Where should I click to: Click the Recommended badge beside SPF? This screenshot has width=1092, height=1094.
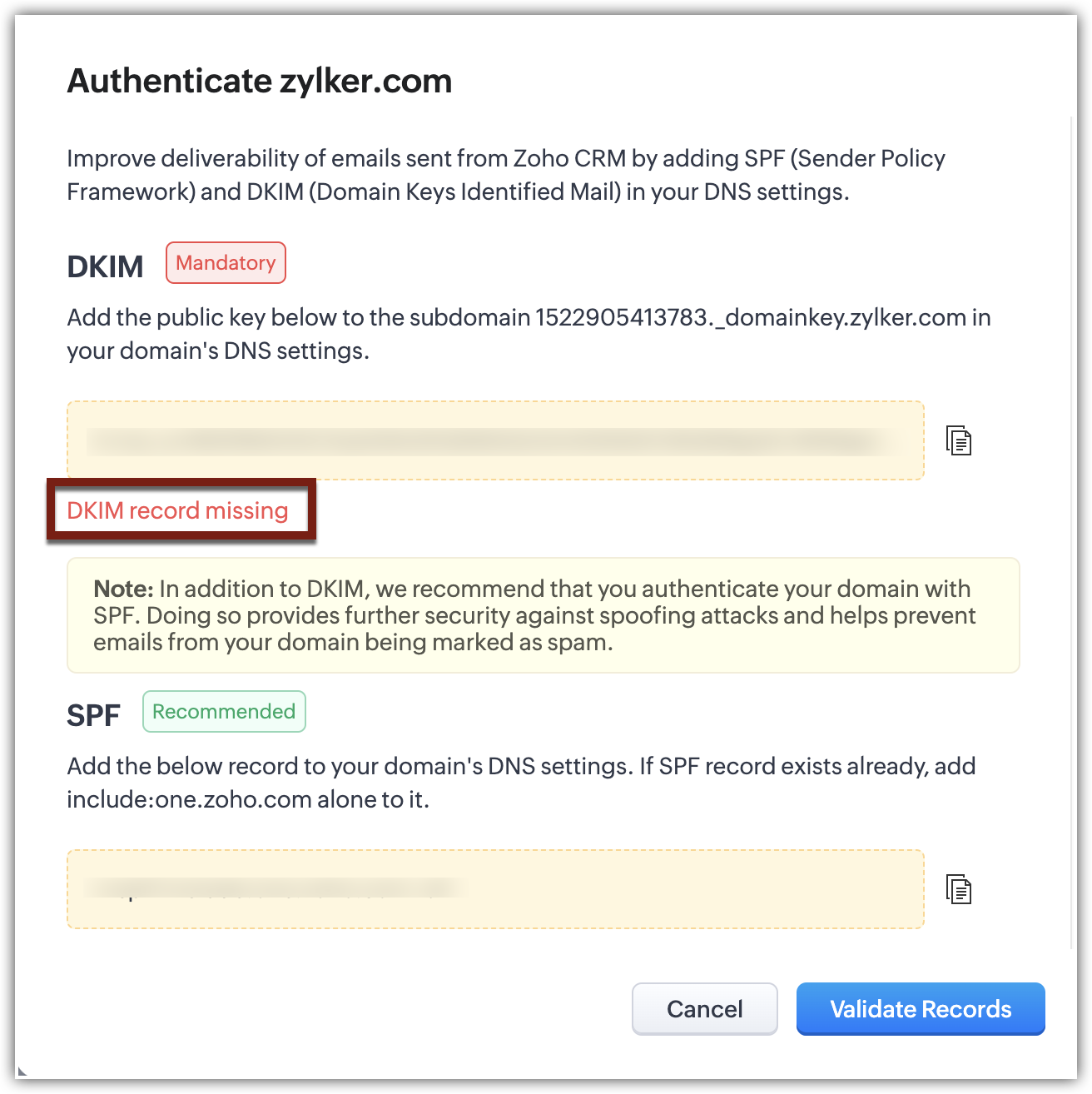[224, 712]
